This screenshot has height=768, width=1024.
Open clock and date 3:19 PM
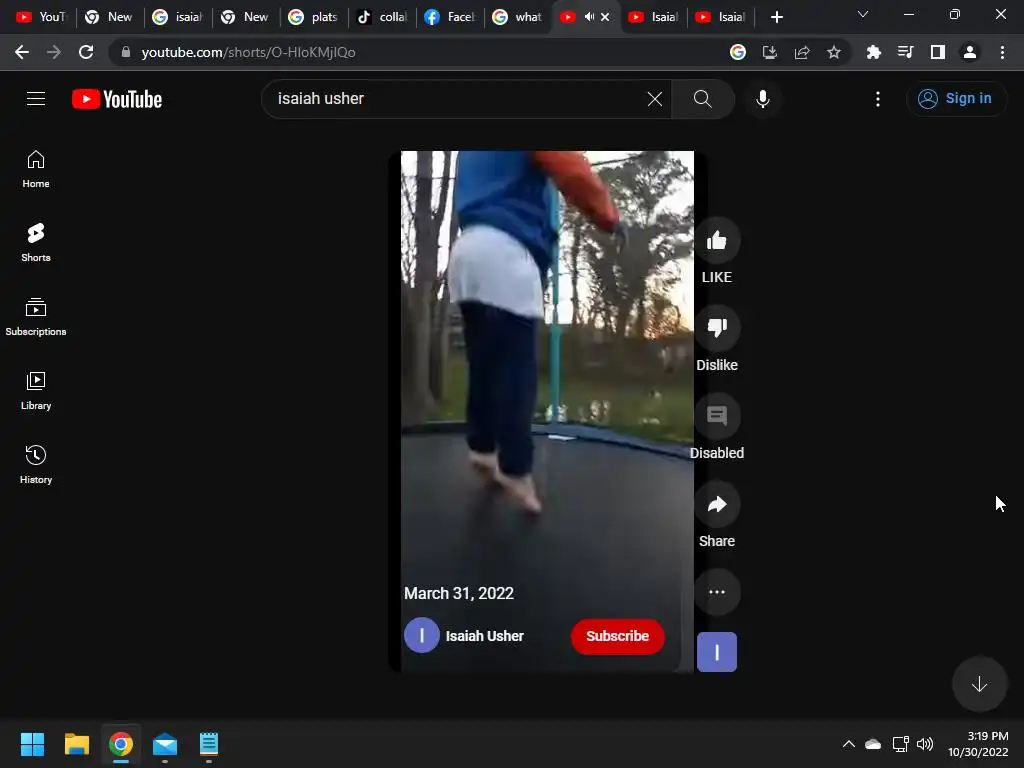978,744
